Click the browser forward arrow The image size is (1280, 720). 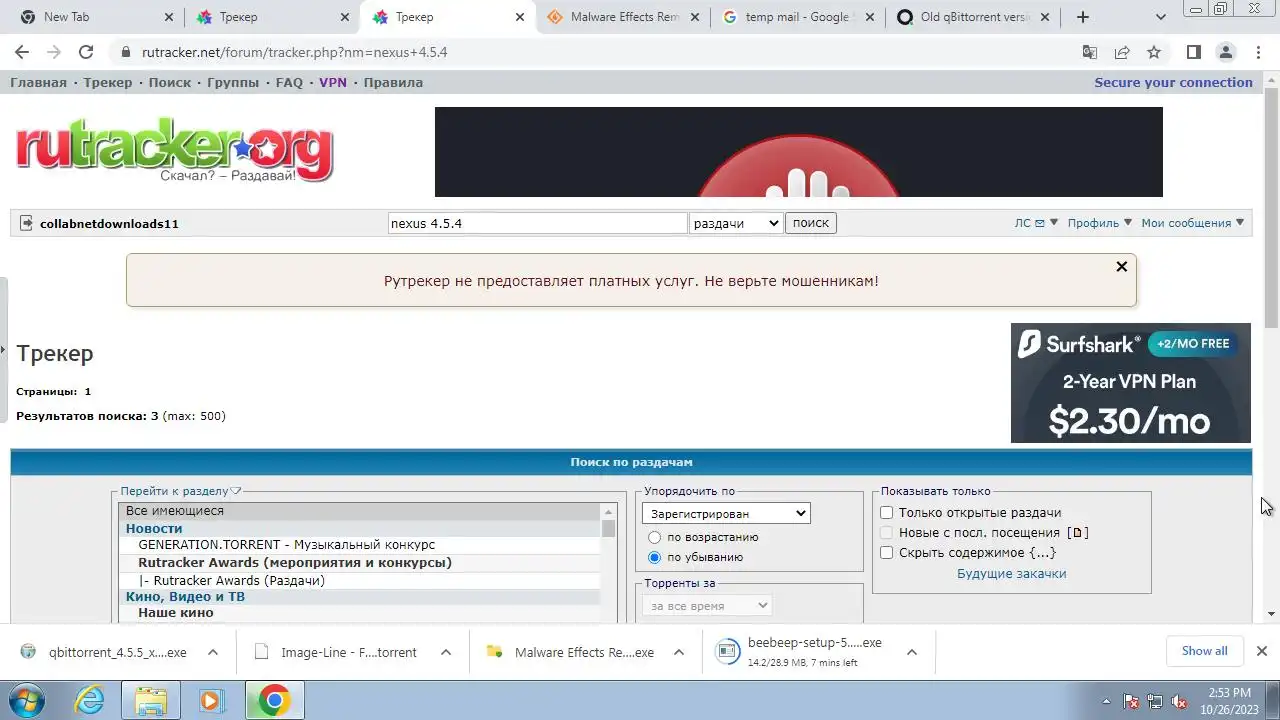click(54, 52)
